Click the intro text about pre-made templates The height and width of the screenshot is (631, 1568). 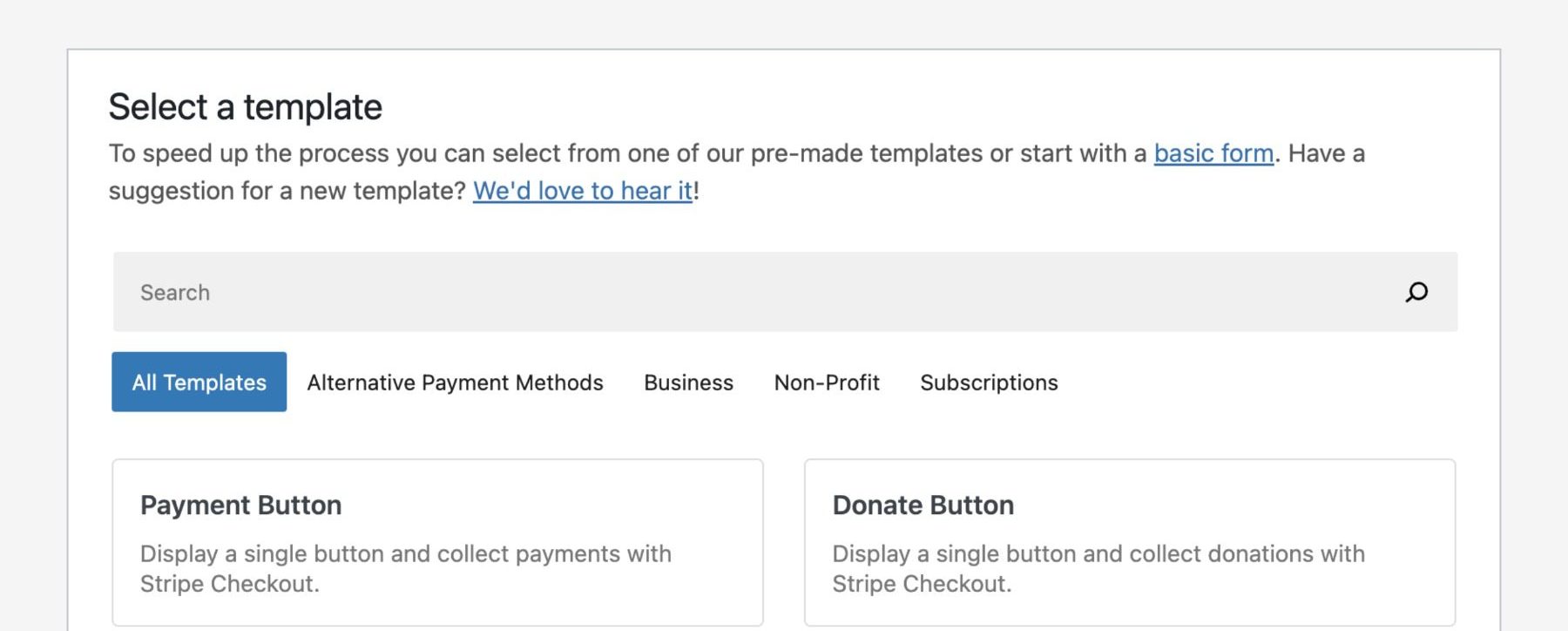(610, 153)
